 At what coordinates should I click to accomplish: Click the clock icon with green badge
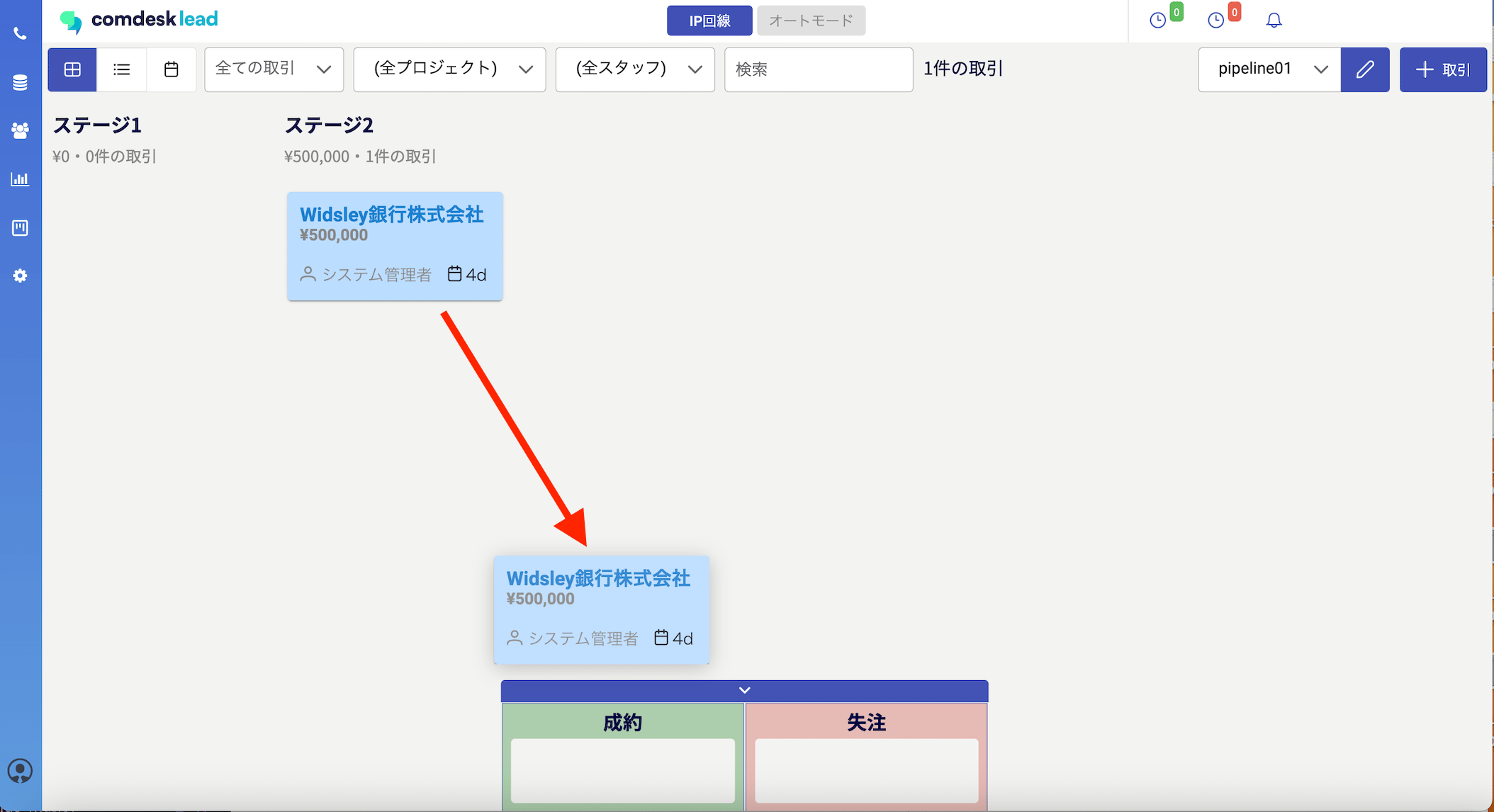tap(1158, 21)
